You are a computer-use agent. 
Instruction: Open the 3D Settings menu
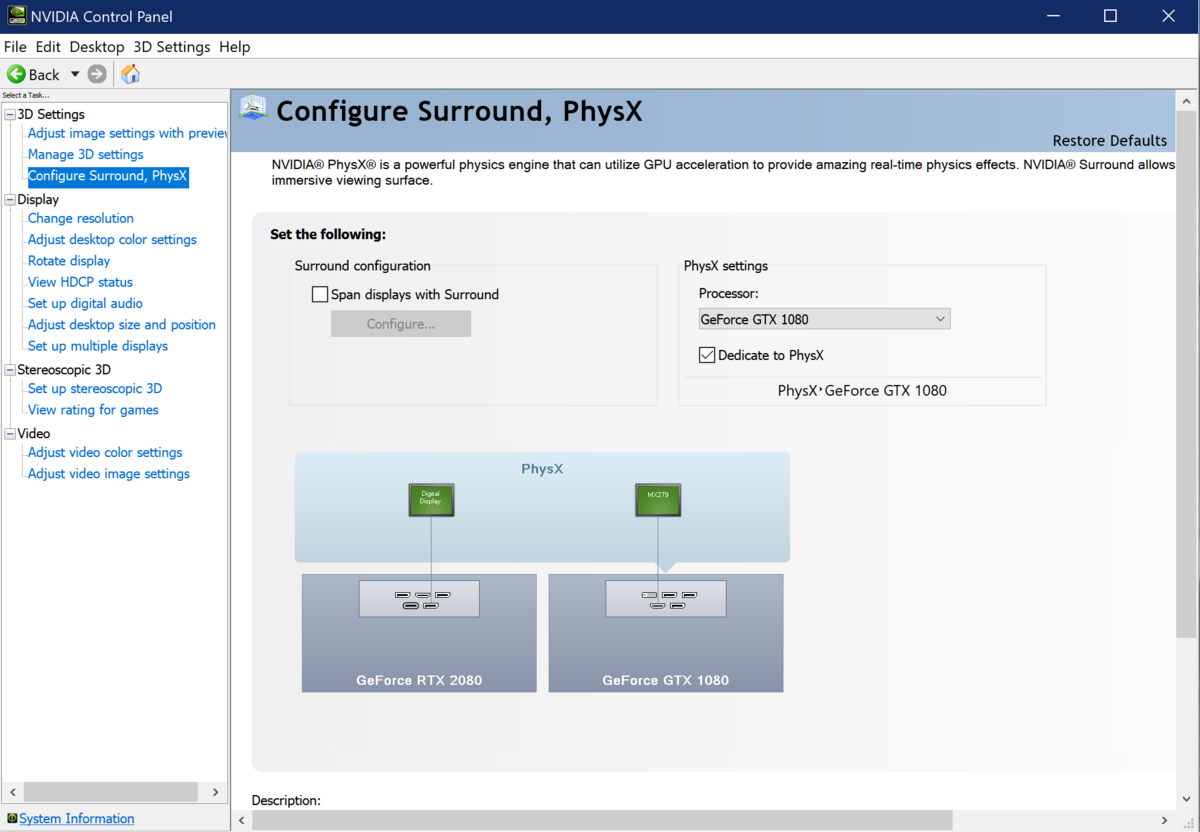tap(172, 47)
